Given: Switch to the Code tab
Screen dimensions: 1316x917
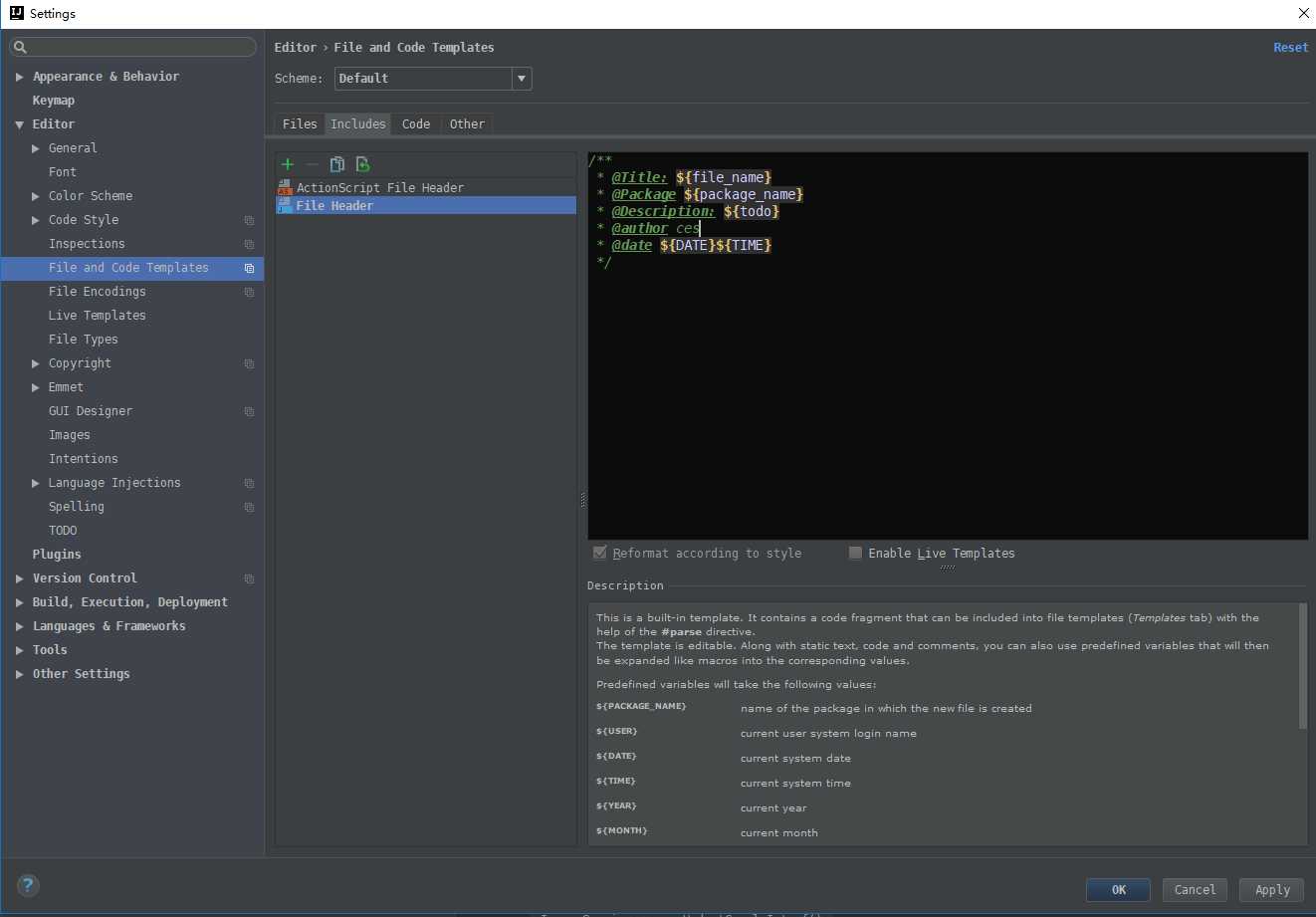Looking at the screenshot, I should (x=416, y=123).
